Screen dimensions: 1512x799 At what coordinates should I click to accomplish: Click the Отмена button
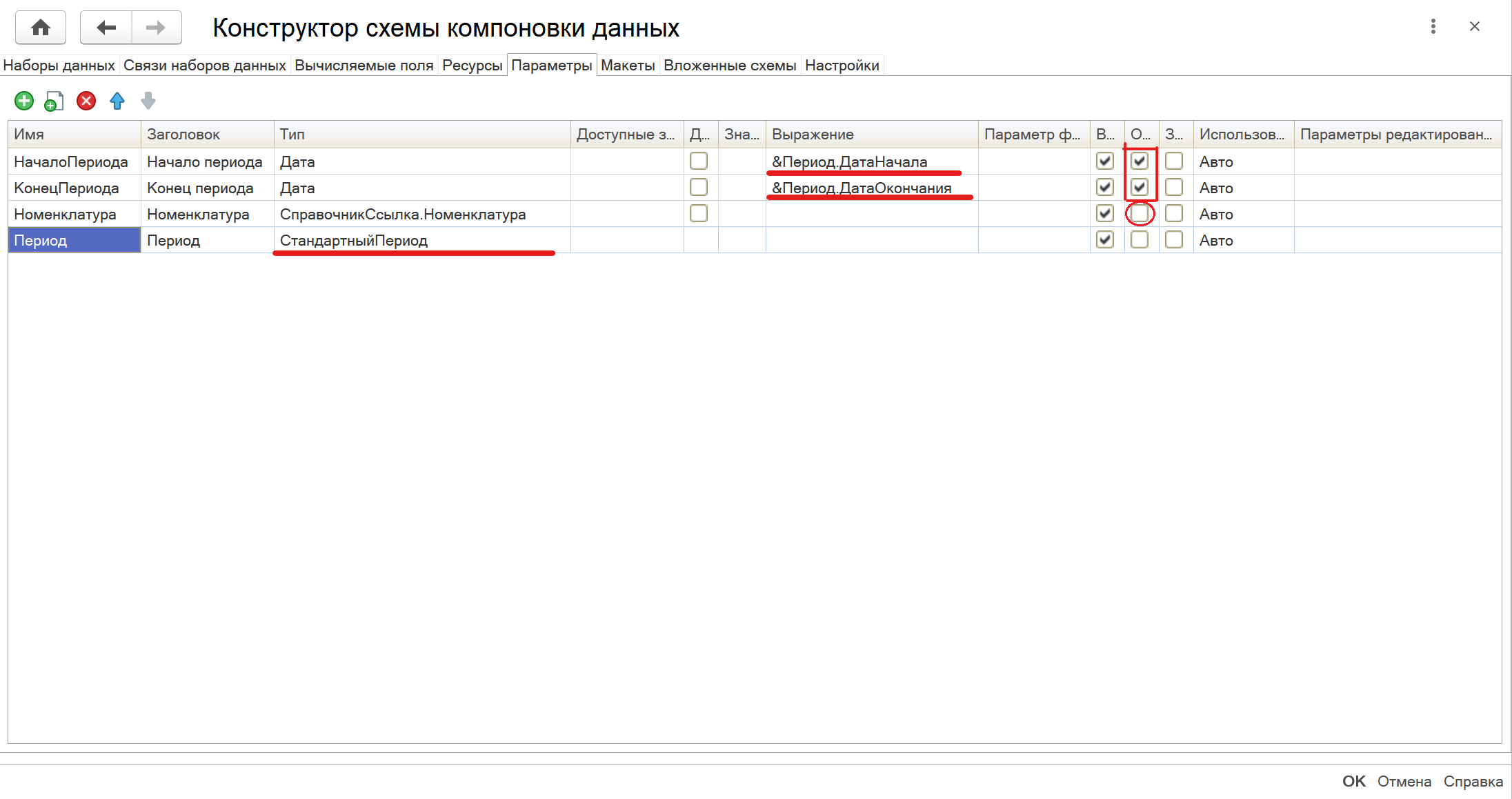click(1404, 781)
